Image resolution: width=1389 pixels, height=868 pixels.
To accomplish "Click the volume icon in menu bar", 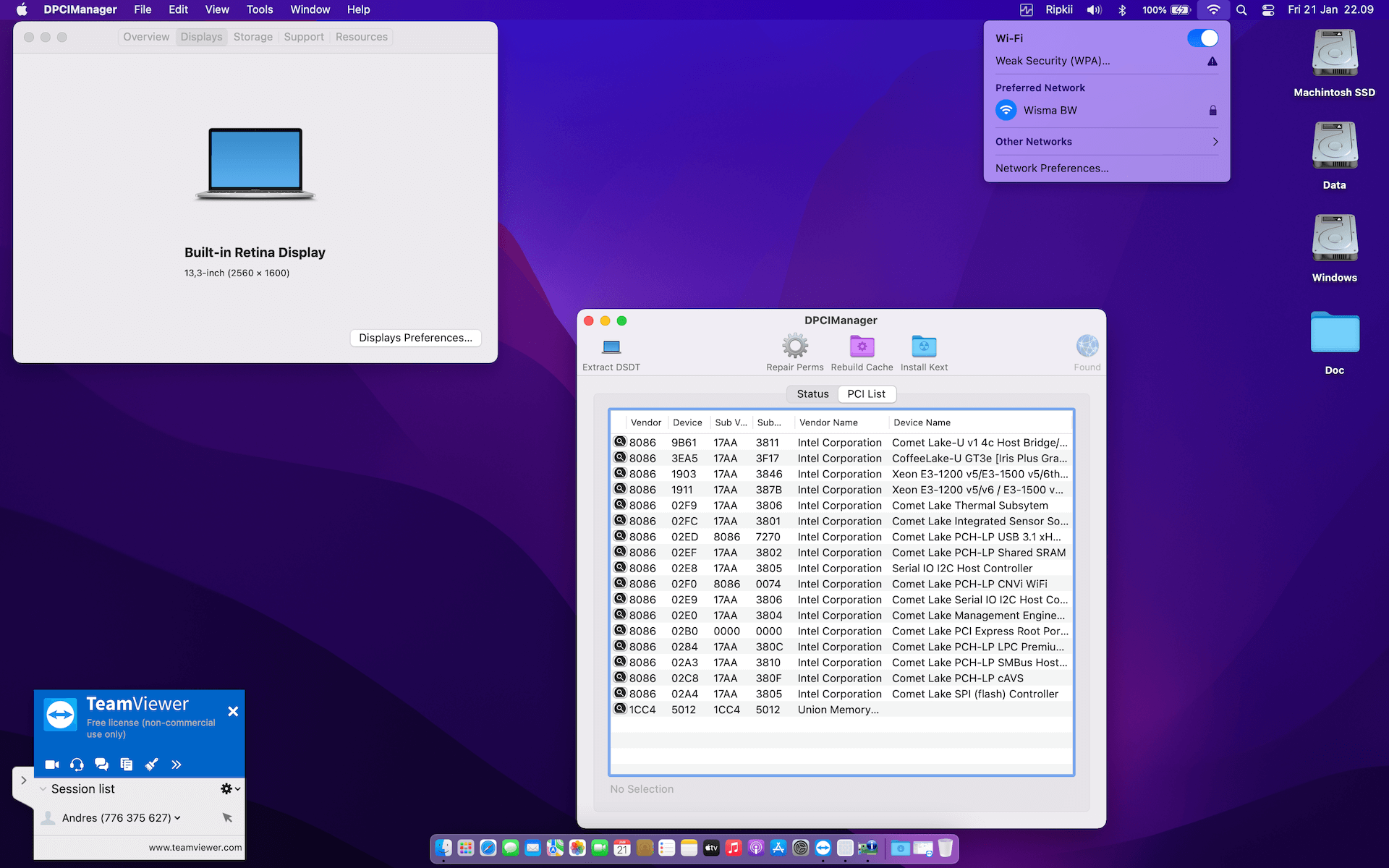I will pos(1094,9).
